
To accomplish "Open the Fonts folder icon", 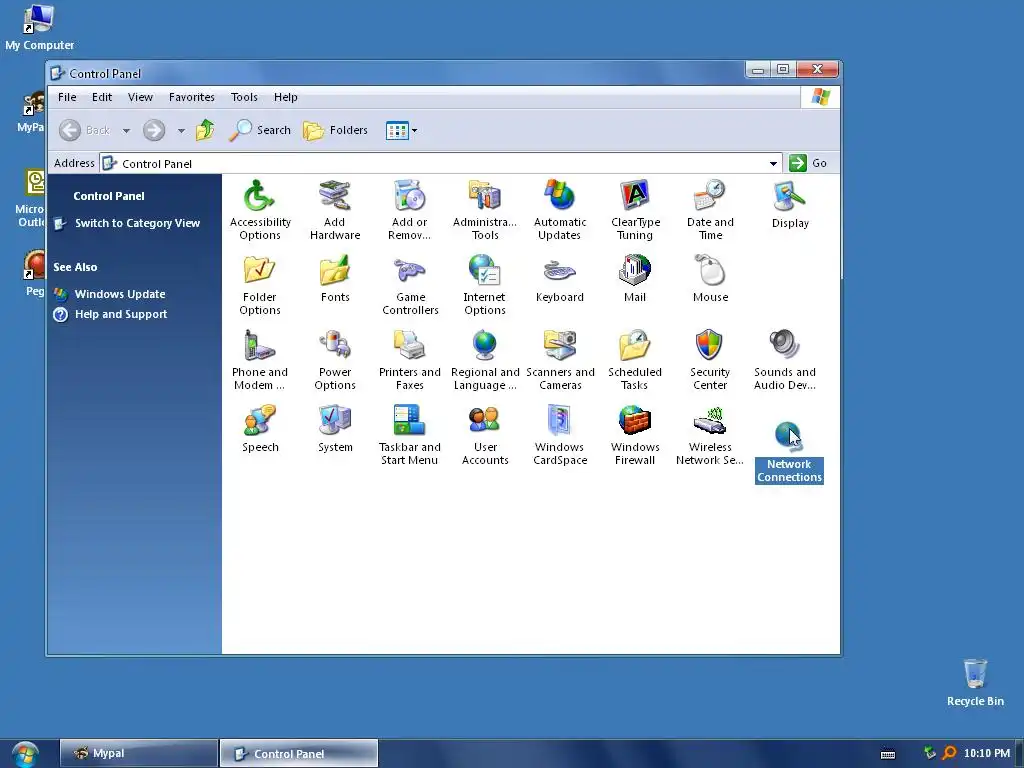I will click(x=334, y=280).
